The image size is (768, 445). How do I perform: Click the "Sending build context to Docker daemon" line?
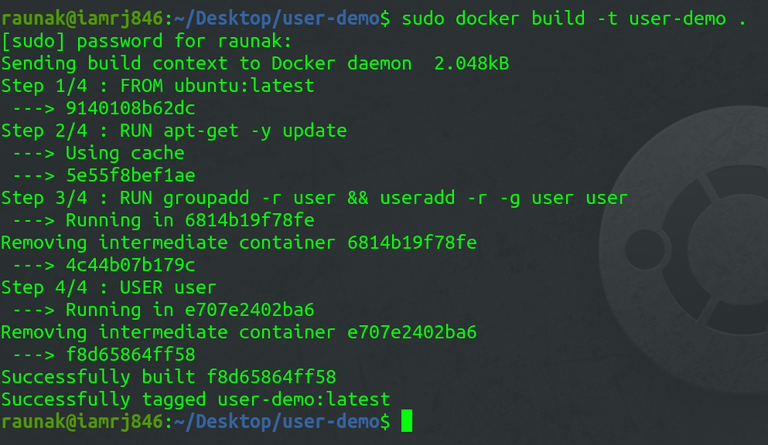255,63
